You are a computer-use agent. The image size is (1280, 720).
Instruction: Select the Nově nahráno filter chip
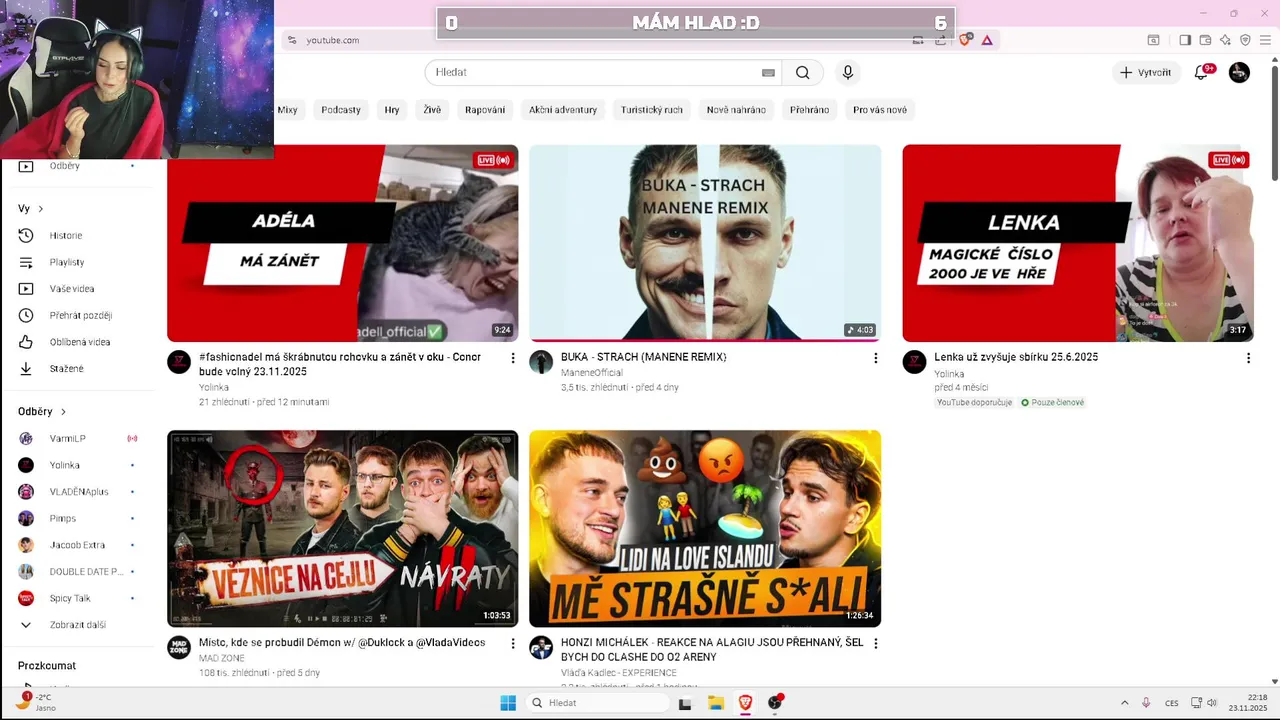point(736,110)
